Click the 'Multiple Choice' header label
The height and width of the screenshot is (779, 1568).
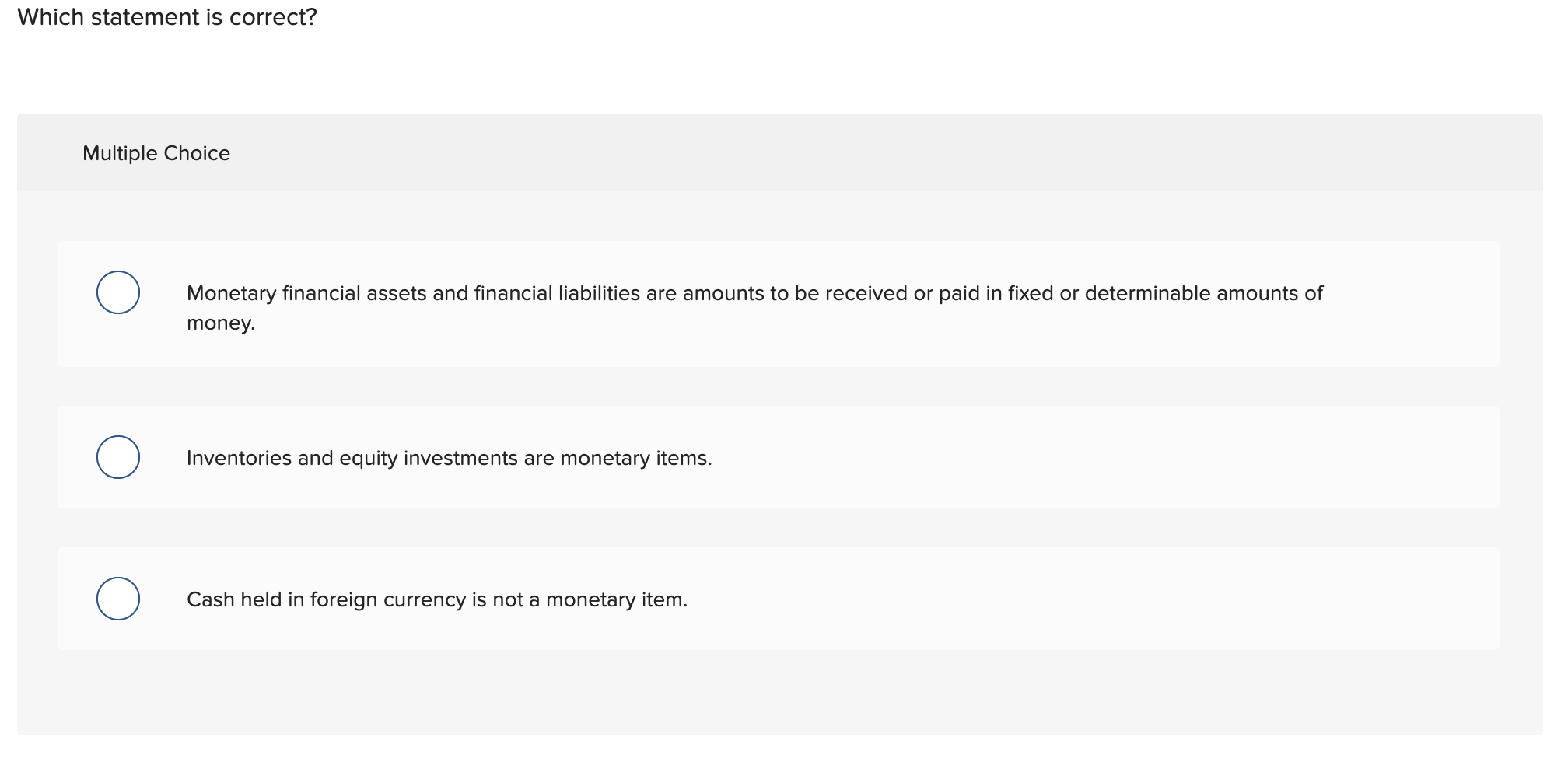click(x=156, y=152)
